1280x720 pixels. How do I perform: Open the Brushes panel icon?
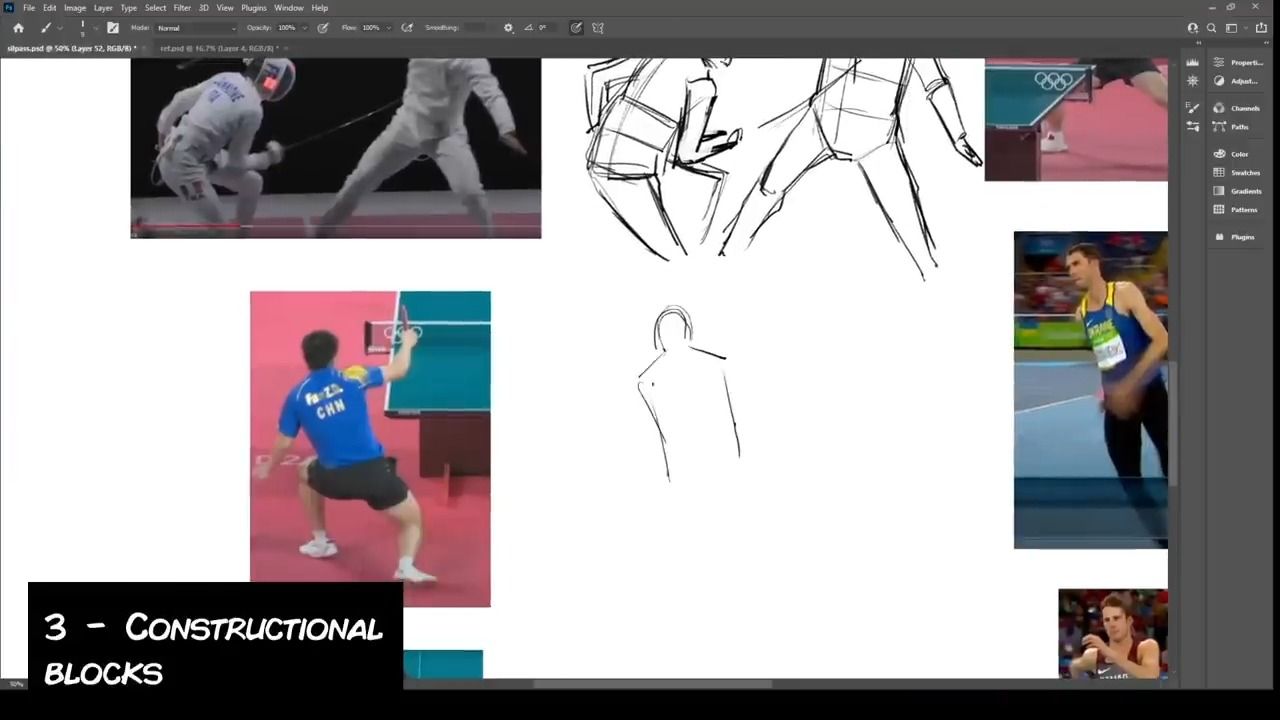1192,127
